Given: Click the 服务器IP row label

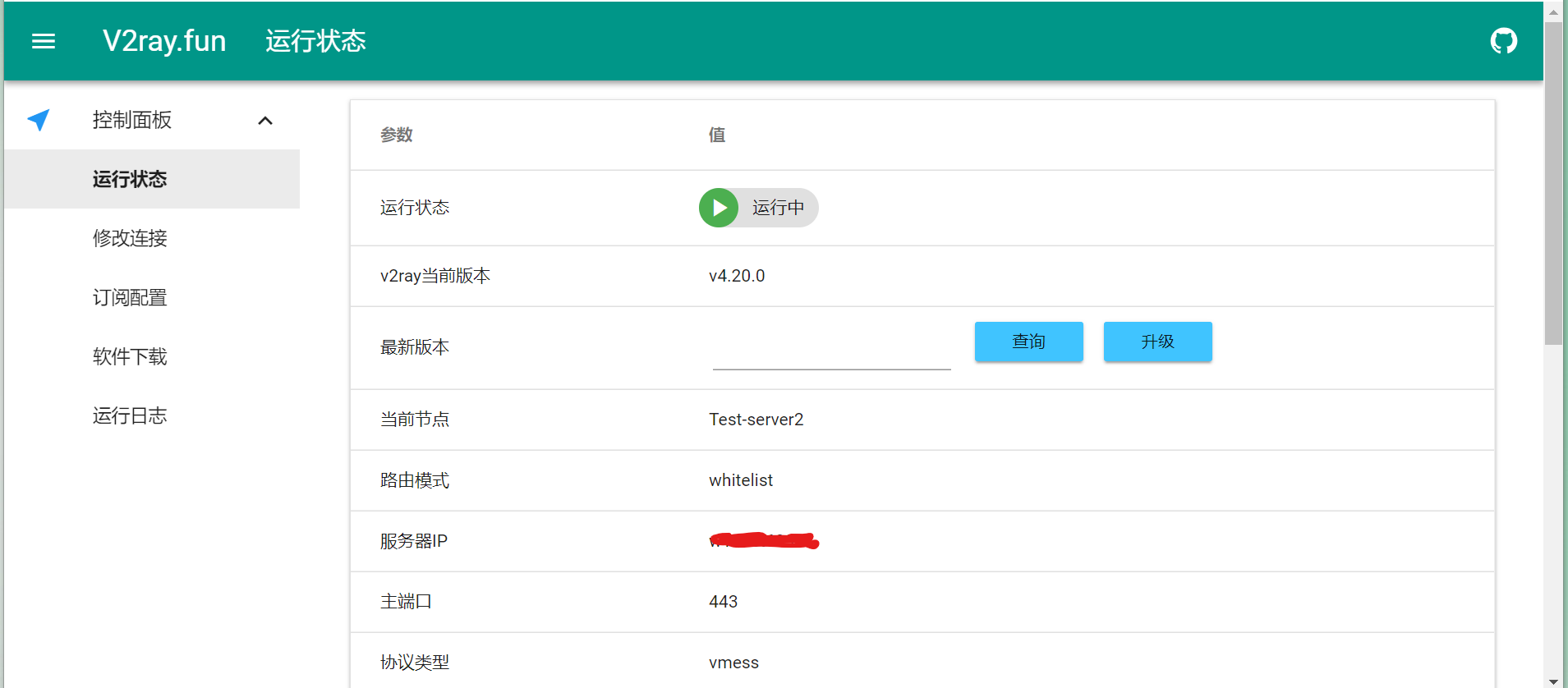Looking at the screenshot, I should click(414, 541).
